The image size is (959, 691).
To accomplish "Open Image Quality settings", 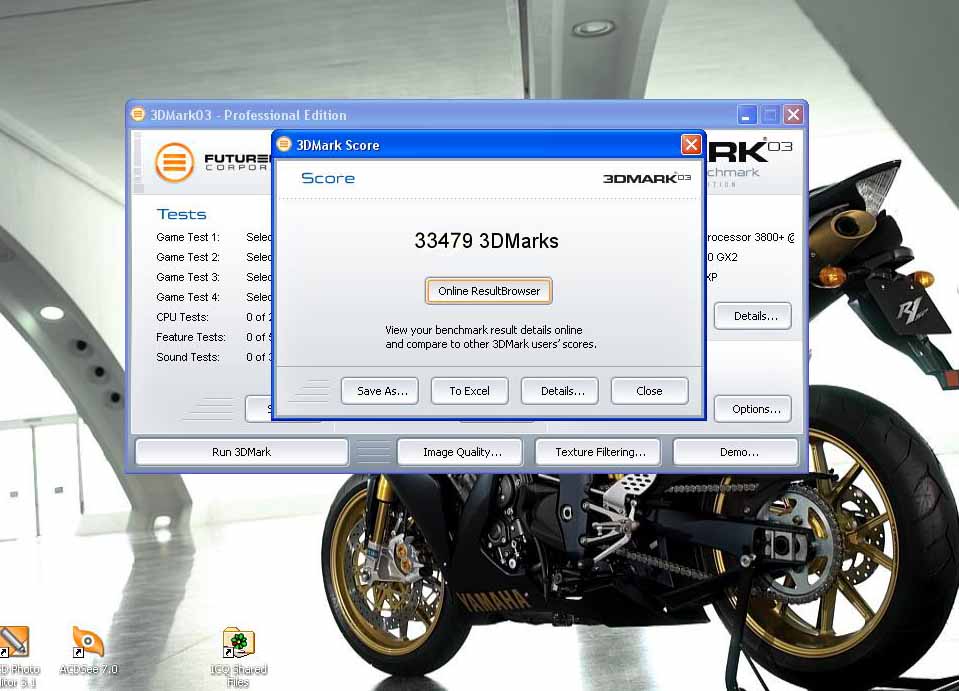I will 460,453.
